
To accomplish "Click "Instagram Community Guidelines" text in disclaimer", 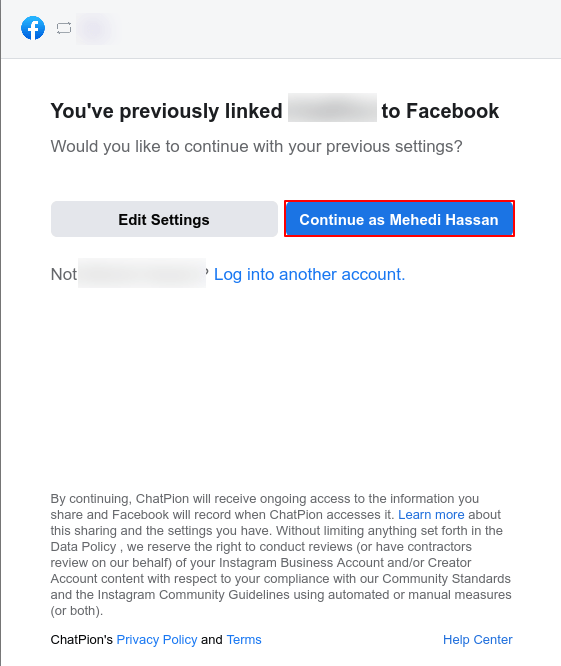I will (194, 595).
